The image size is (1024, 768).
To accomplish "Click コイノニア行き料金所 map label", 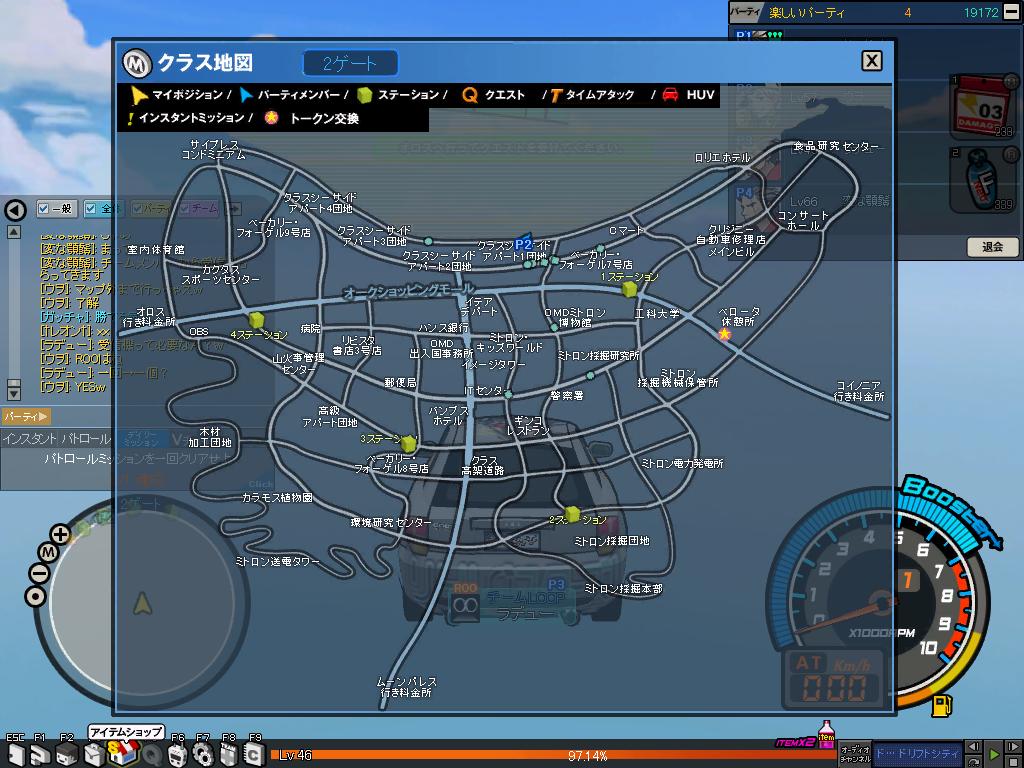I will [x=859, y=391].
